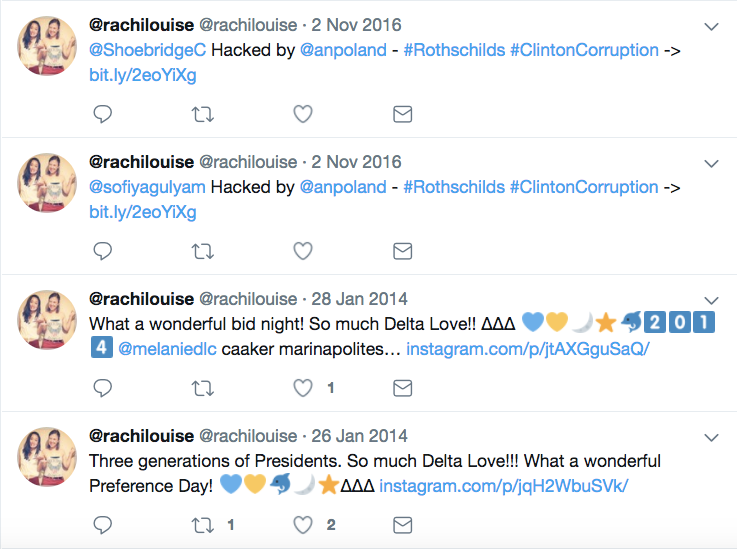The width and height of the screenshot is (737, 549).
Task: Open instagram.com/p/jqH2WbuSVk/ link
Action: [x=503, y=486]
